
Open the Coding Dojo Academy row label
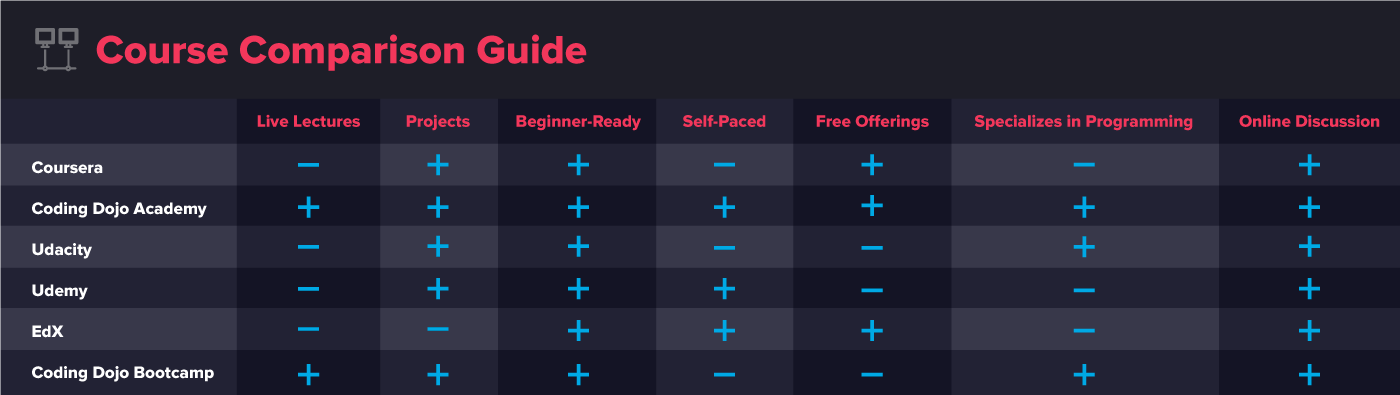point(119,209)
